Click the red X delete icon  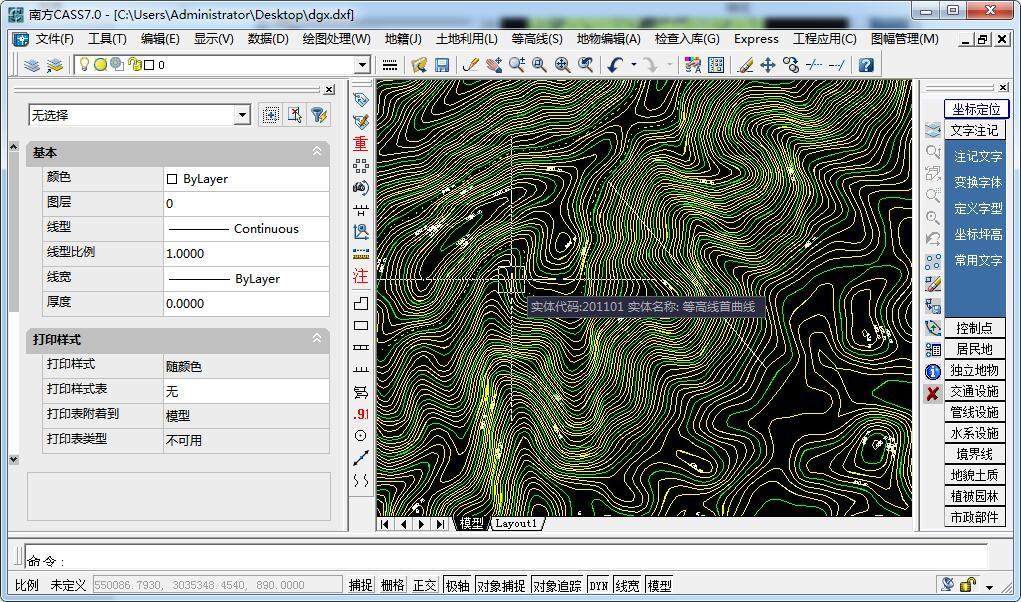point(933,394)
